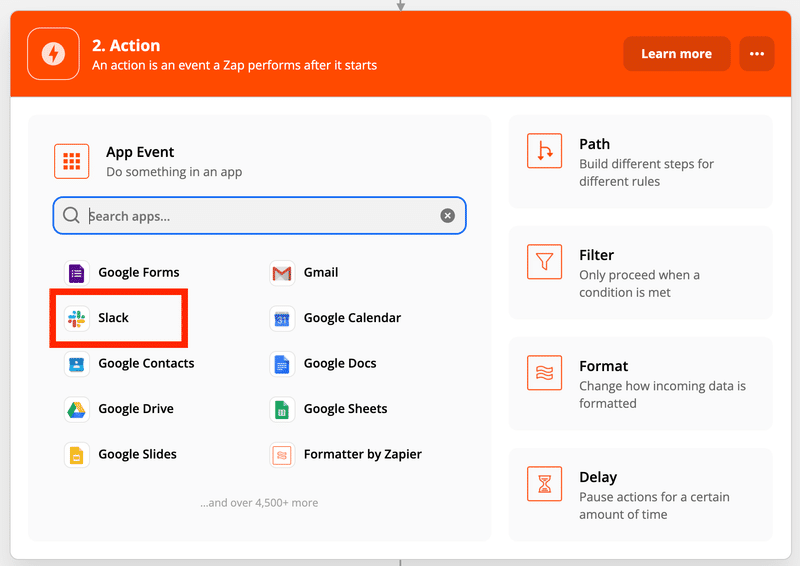Click the '2. Action' header title
Viewport: 800px width, 566px height.
click(126, 45)
